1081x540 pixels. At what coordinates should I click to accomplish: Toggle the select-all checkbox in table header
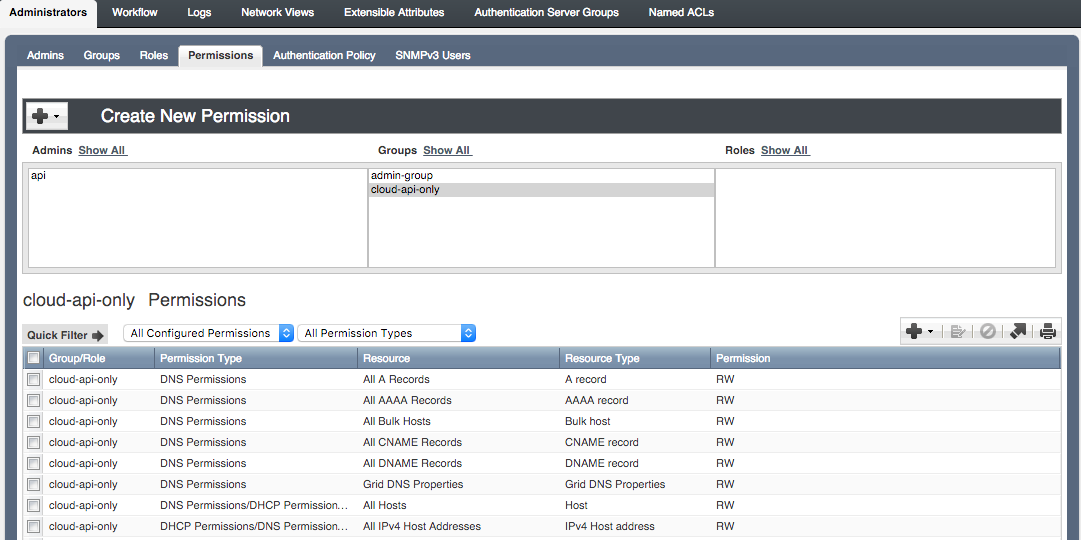tap(33, 358)
